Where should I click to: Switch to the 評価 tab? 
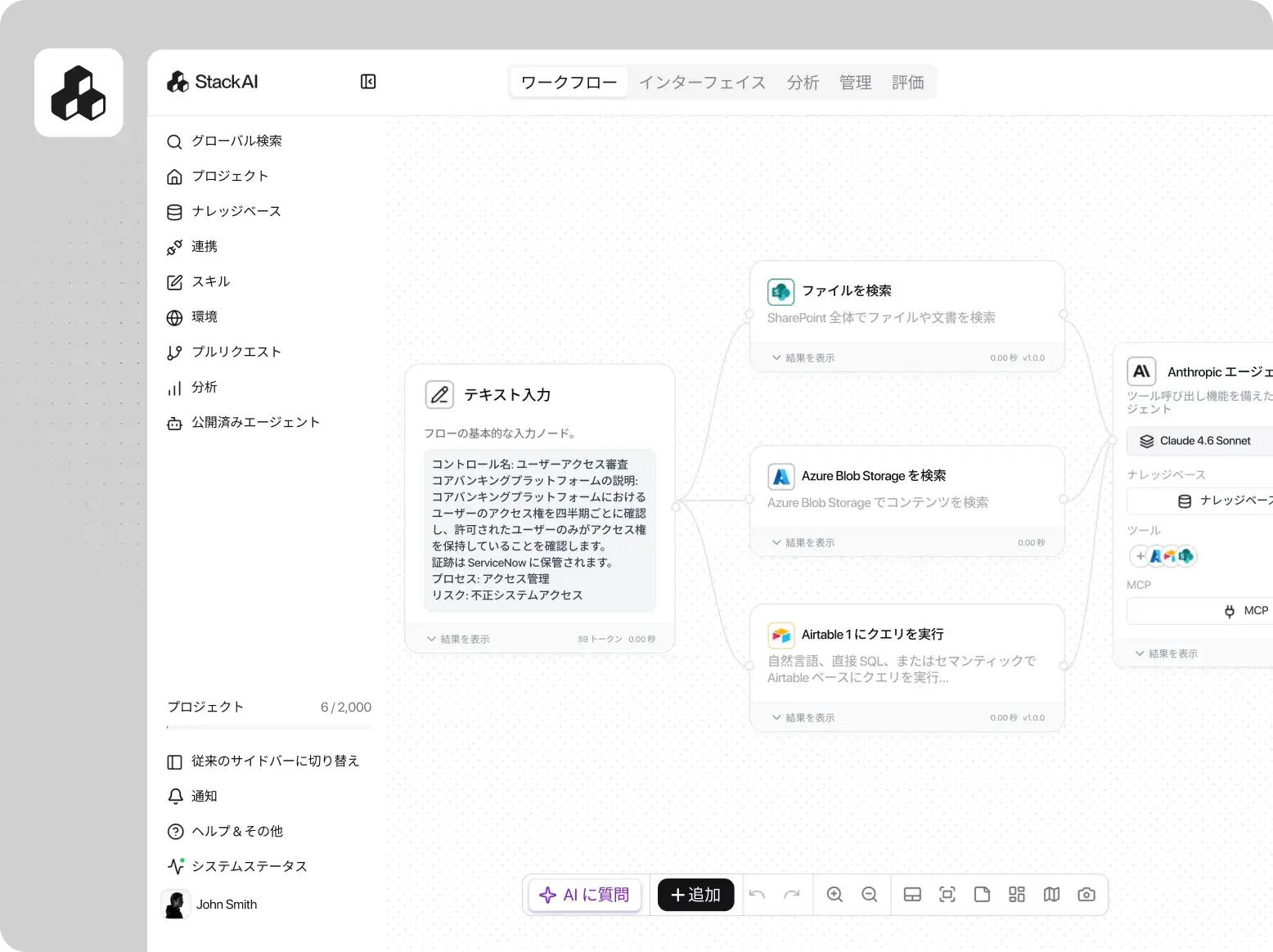coord(907,83)
